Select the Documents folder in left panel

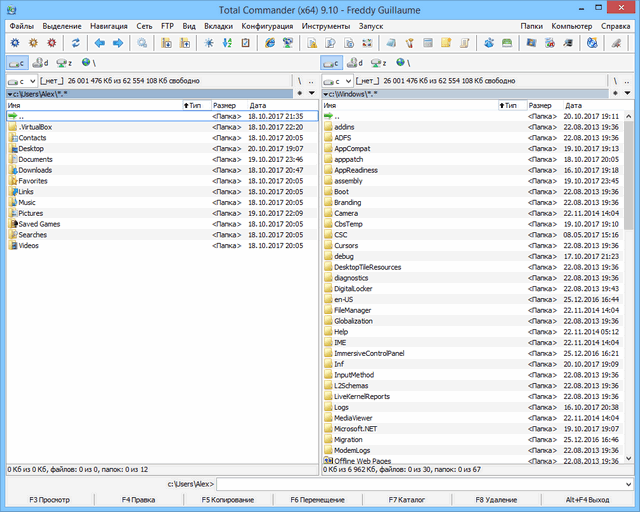pyautogui.click(x=35, y=159)
